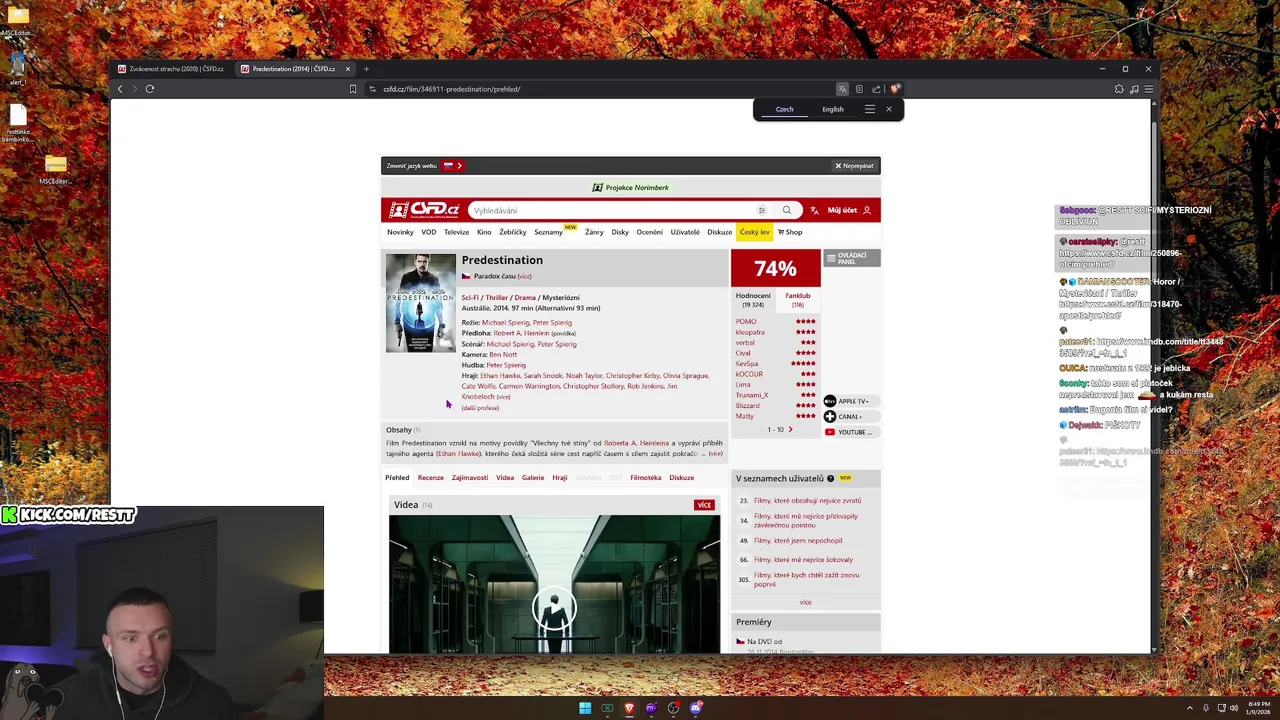Click OBS taskbar icon
This screenshot has height=720, width=1280.
coord(674,708)
